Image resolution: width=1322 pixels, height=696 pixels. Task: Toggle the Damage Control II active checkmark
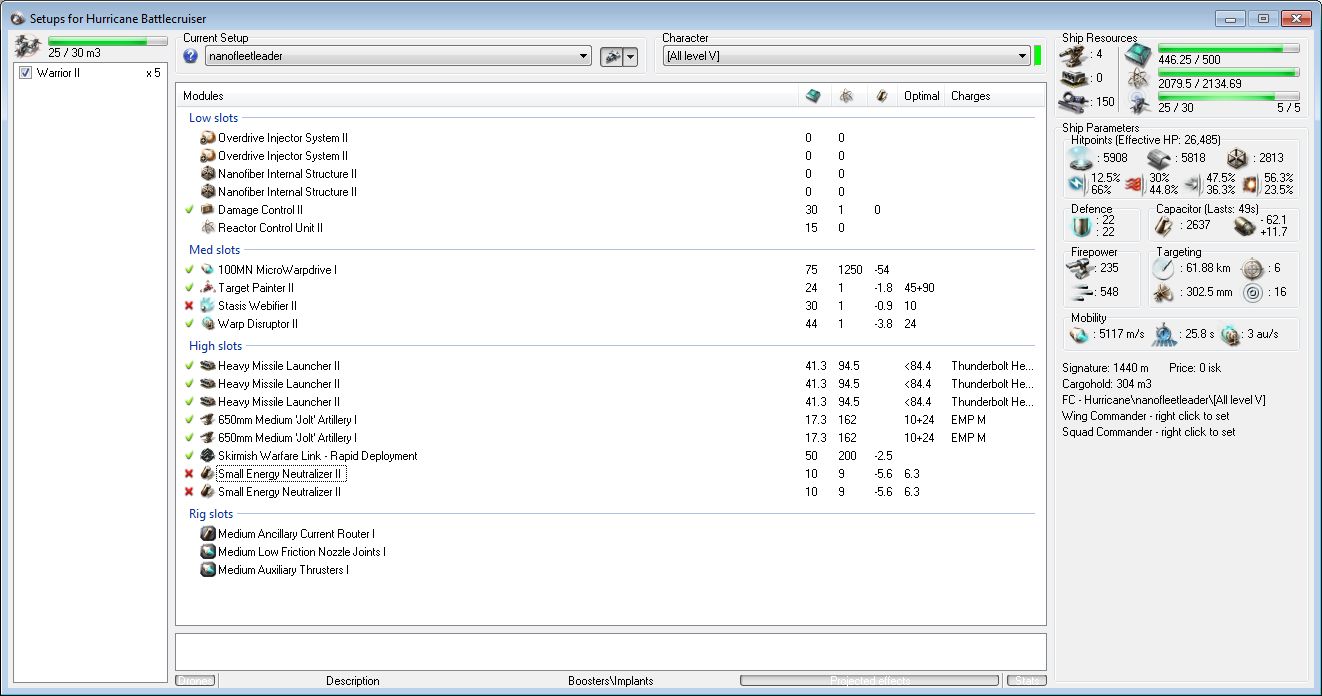coord(189,210)
